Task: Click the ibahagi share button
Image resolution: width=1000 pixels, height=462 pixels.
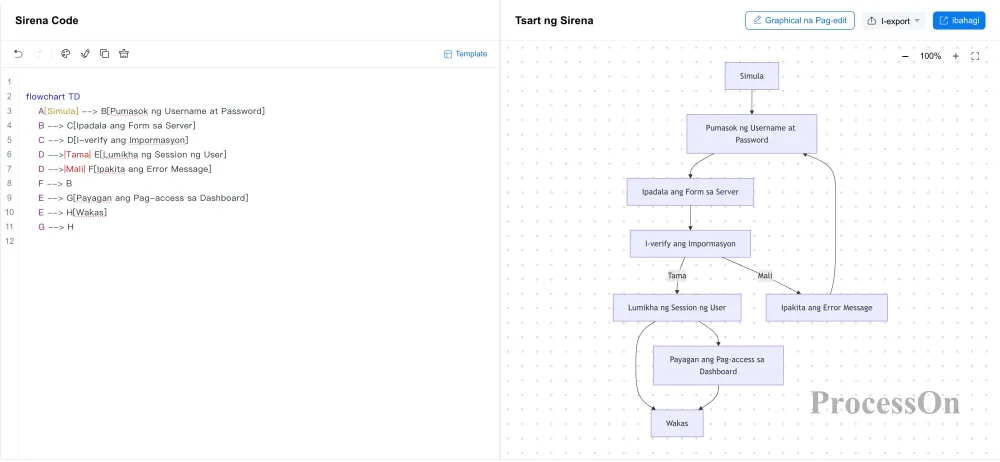Action: click(x=959, y=20)
